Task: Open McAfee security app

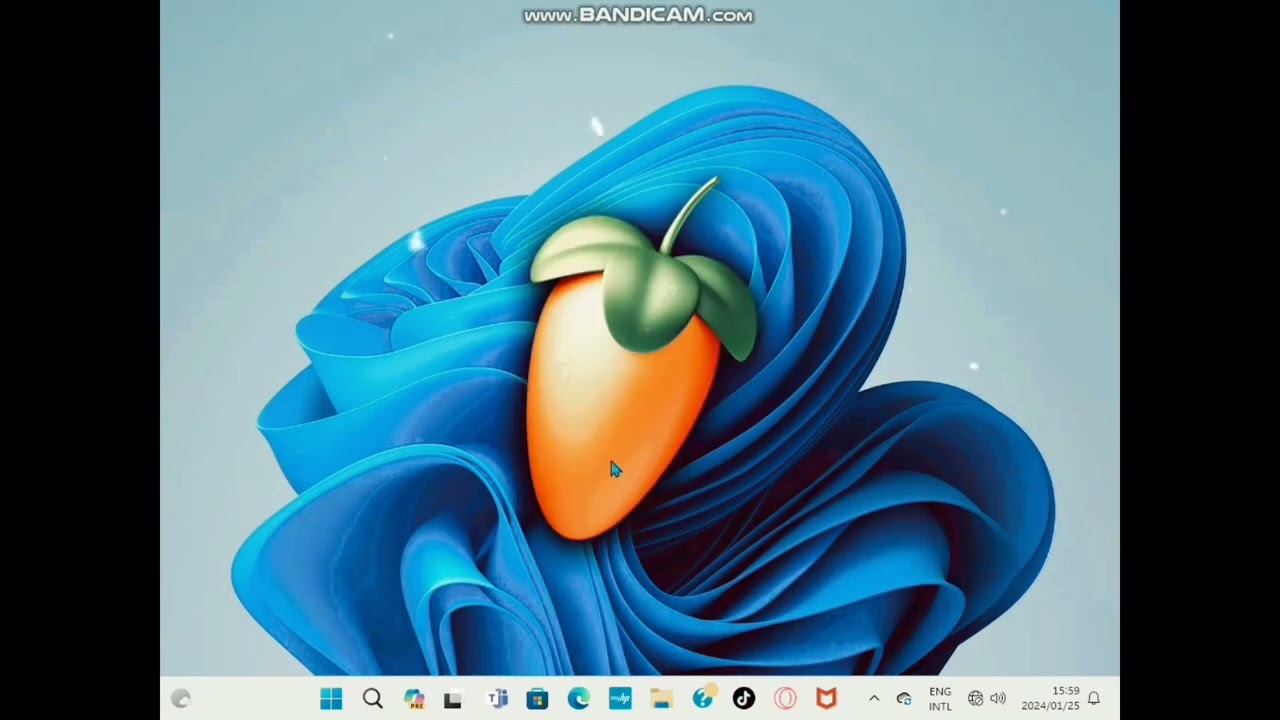Action: [x=826, y=698]
